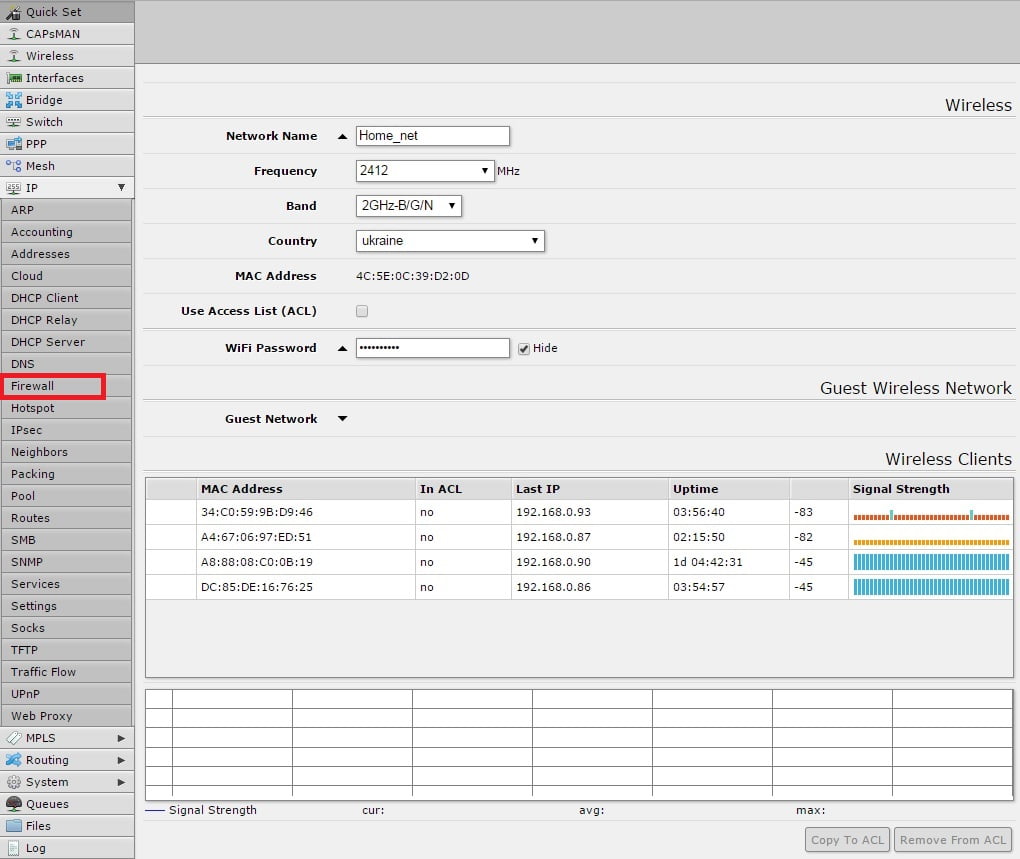The image size is (1020, 859).
Task: Collapse the IP menu arrow
Action: click(121, 187)
